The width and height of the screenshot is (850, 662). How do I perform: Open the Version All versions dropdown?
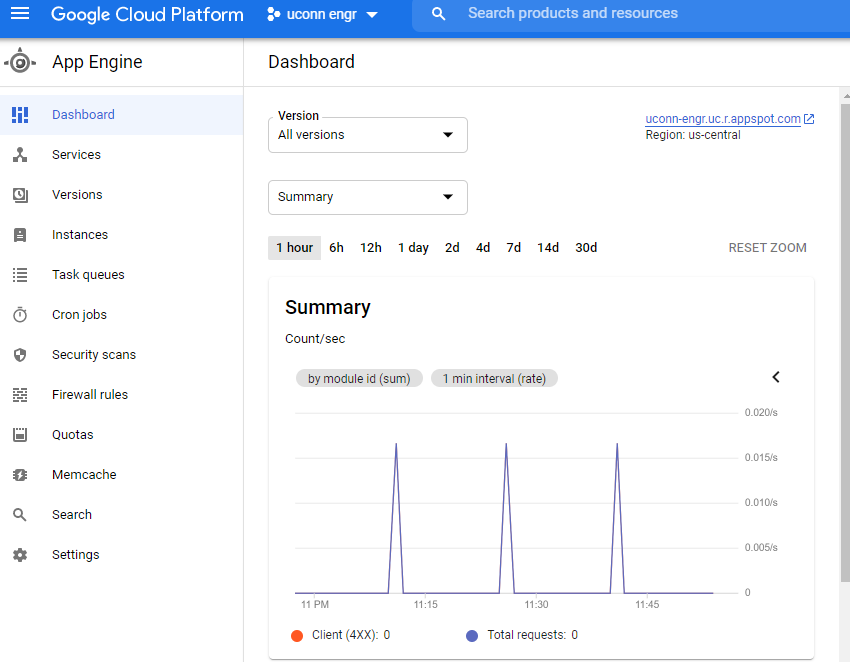click(x=368, y=135)
